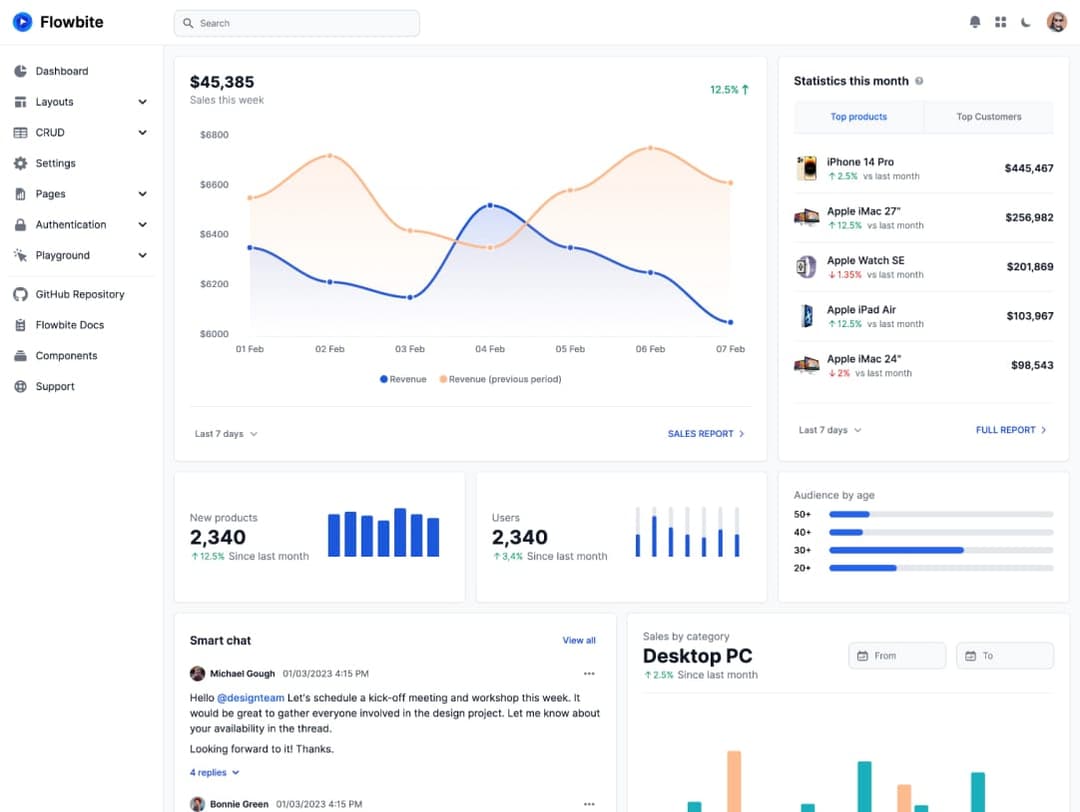Toggle dark mode with moon icon

pyautogui.click(x=1026, y=22)
